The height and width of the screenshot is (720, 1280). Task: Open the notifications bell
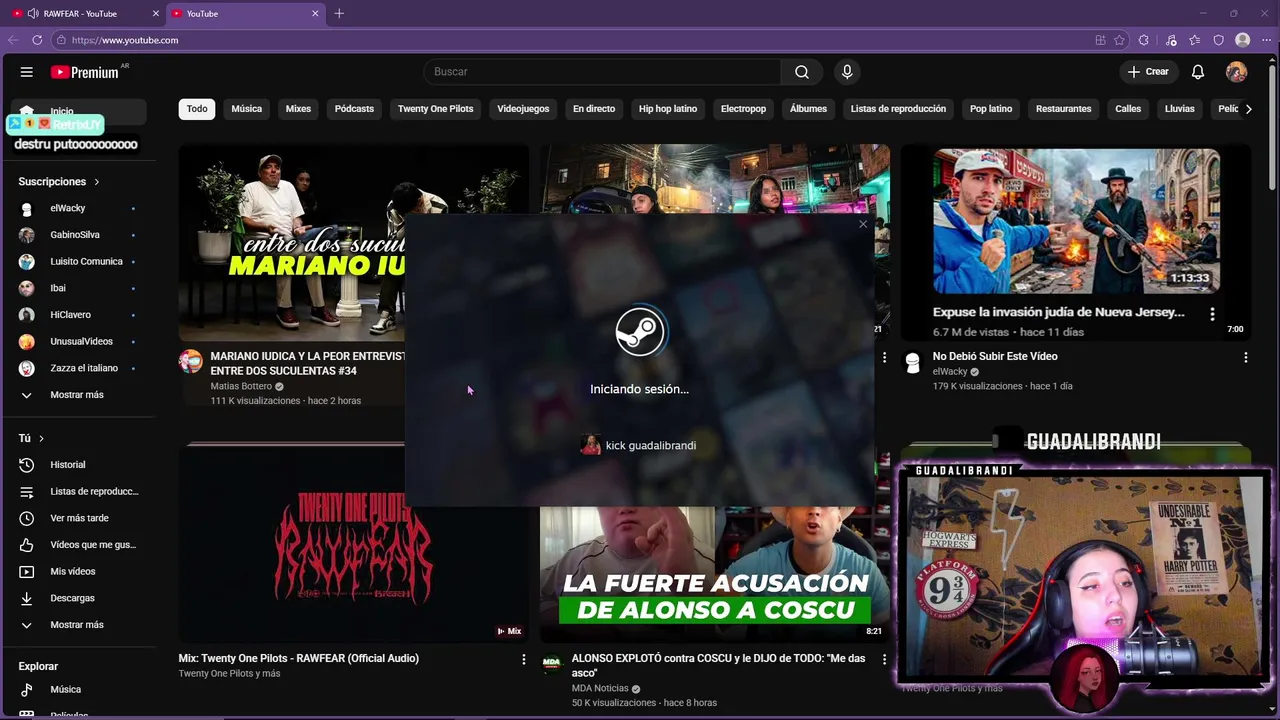(x=1198, y=72)
